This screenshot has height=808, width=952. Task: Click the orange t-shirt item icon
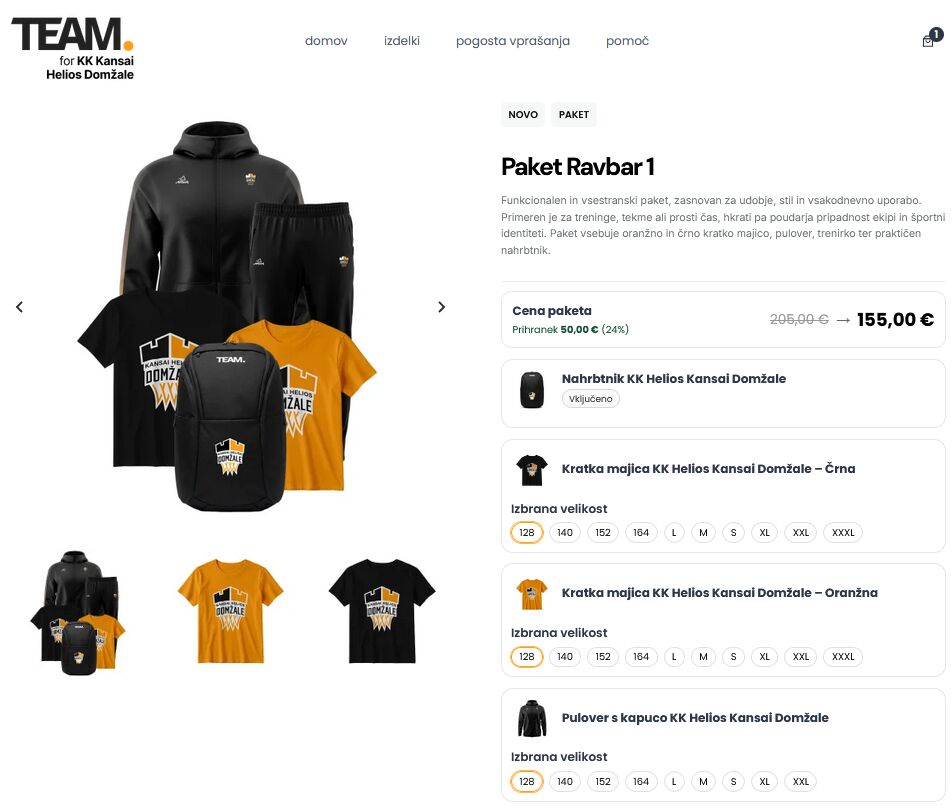[532, 594]
